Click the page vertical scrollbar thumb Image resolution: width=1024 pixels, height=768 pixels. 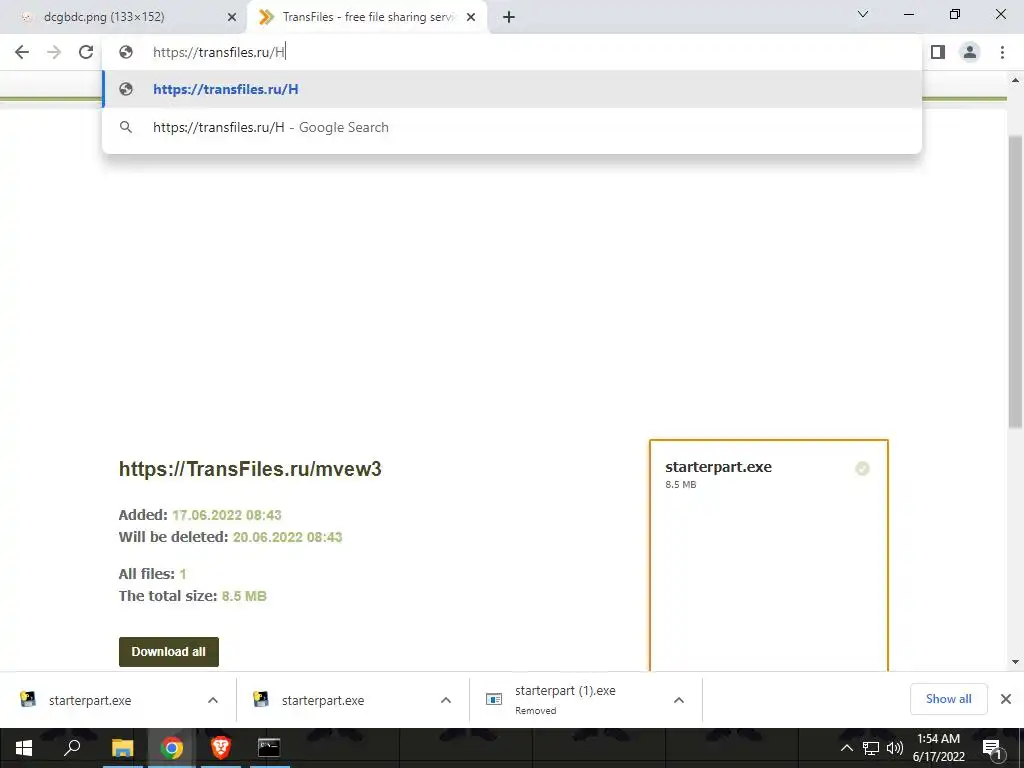point(1015,282)
